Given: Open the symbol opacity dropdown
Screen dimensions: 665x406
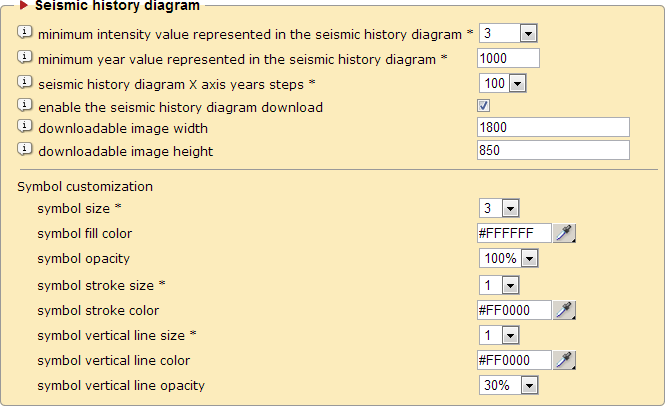Looking at the screenshot, I should (509, 259).
